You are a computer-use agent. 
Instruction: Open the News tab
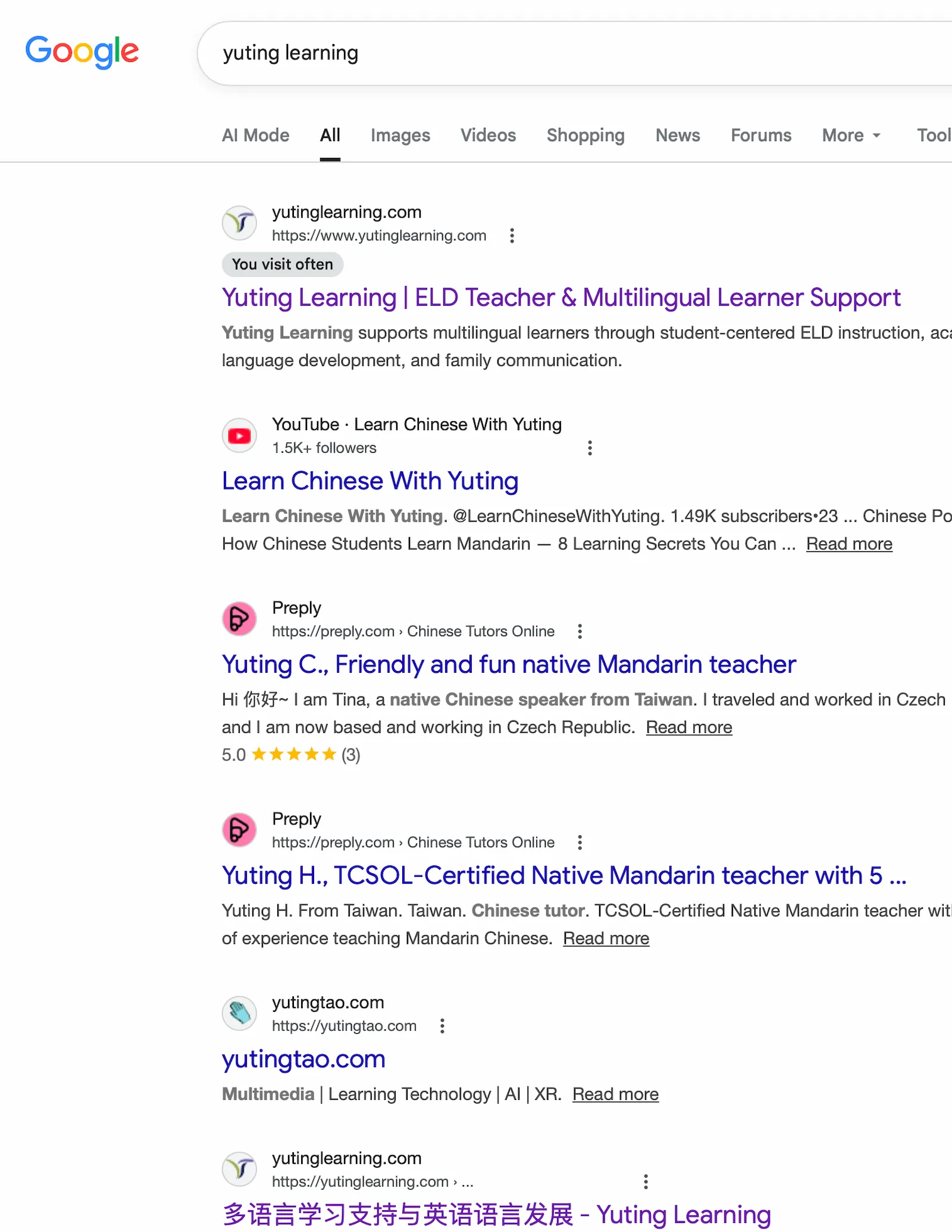pos(678,136)
